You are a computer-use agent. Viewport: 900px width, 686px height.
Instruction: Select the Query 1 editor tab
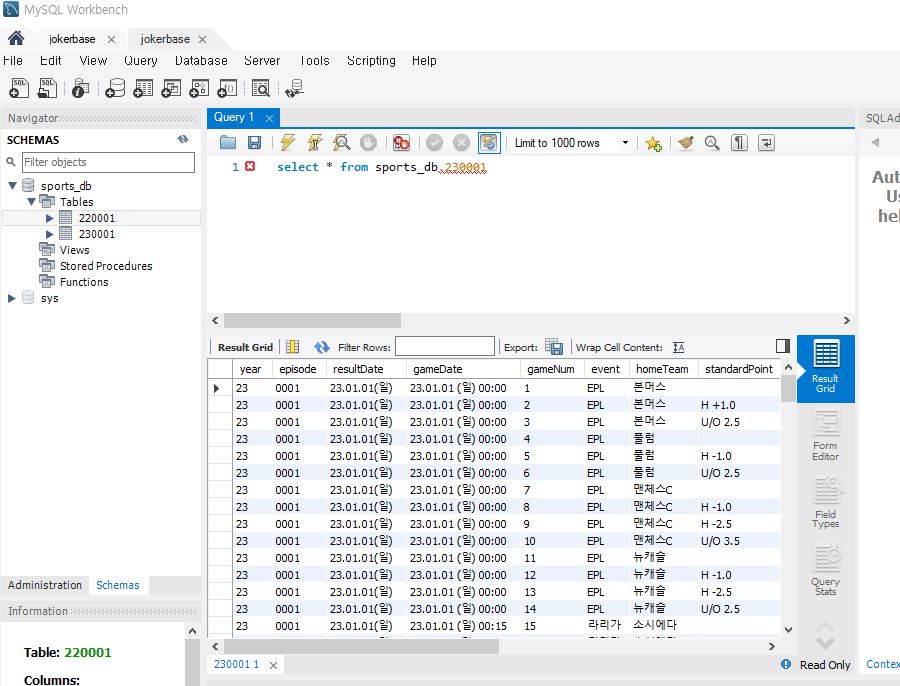[x=234, y=117]
